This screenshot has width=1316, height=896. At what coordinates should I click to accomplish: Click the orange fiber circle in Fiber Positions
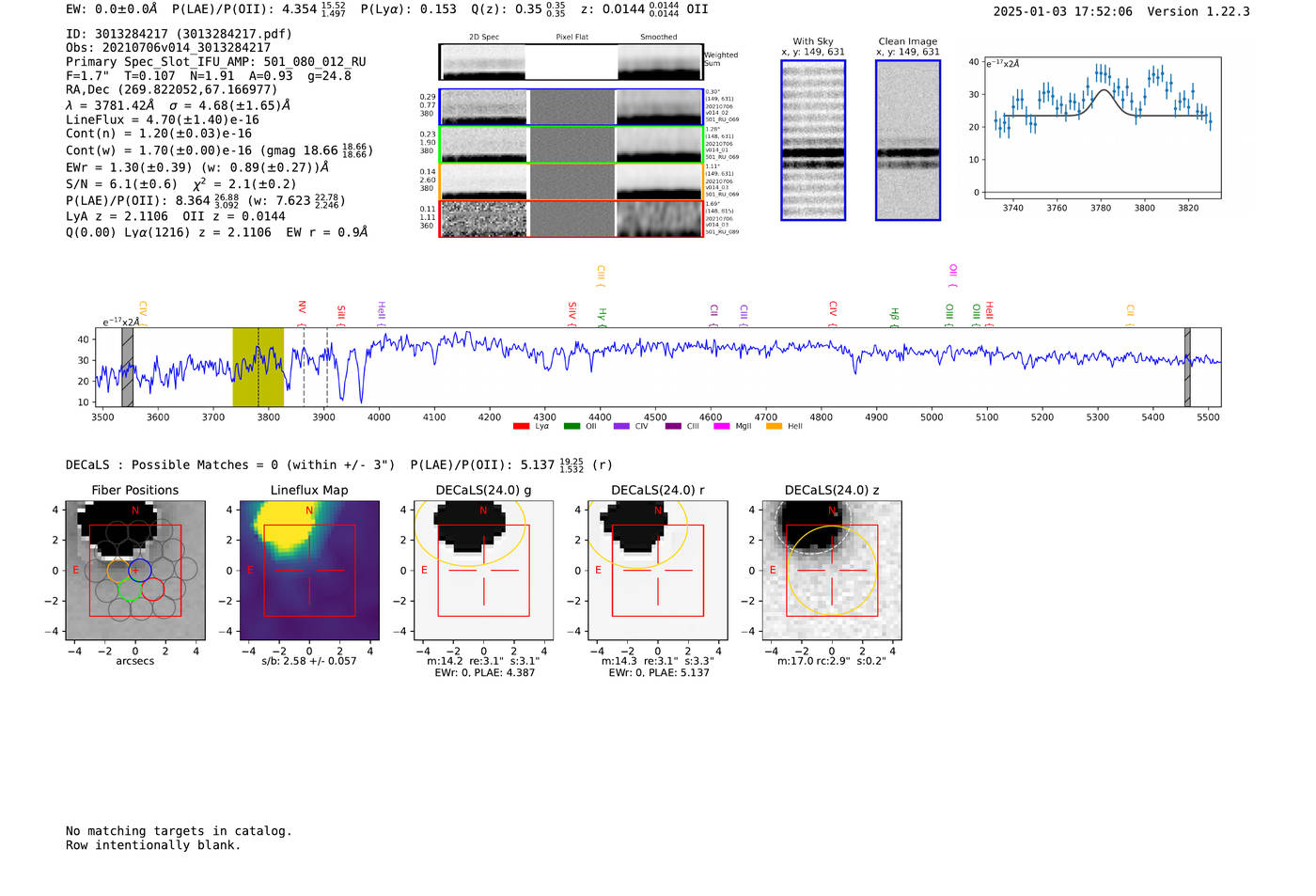(x=118, y=570)
